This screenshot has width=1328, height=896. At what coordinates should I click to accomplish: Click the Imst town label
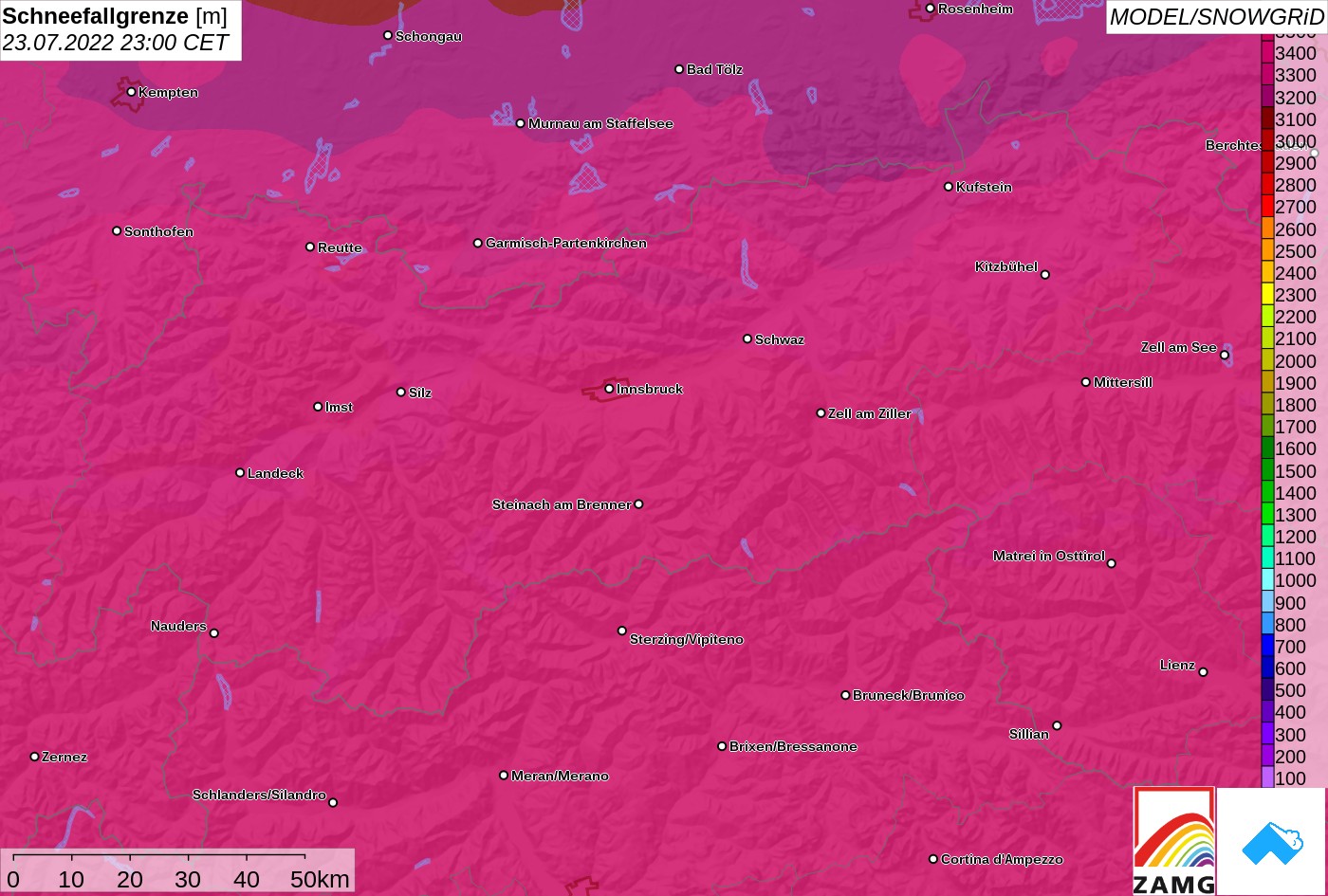(x=339, y=407)
